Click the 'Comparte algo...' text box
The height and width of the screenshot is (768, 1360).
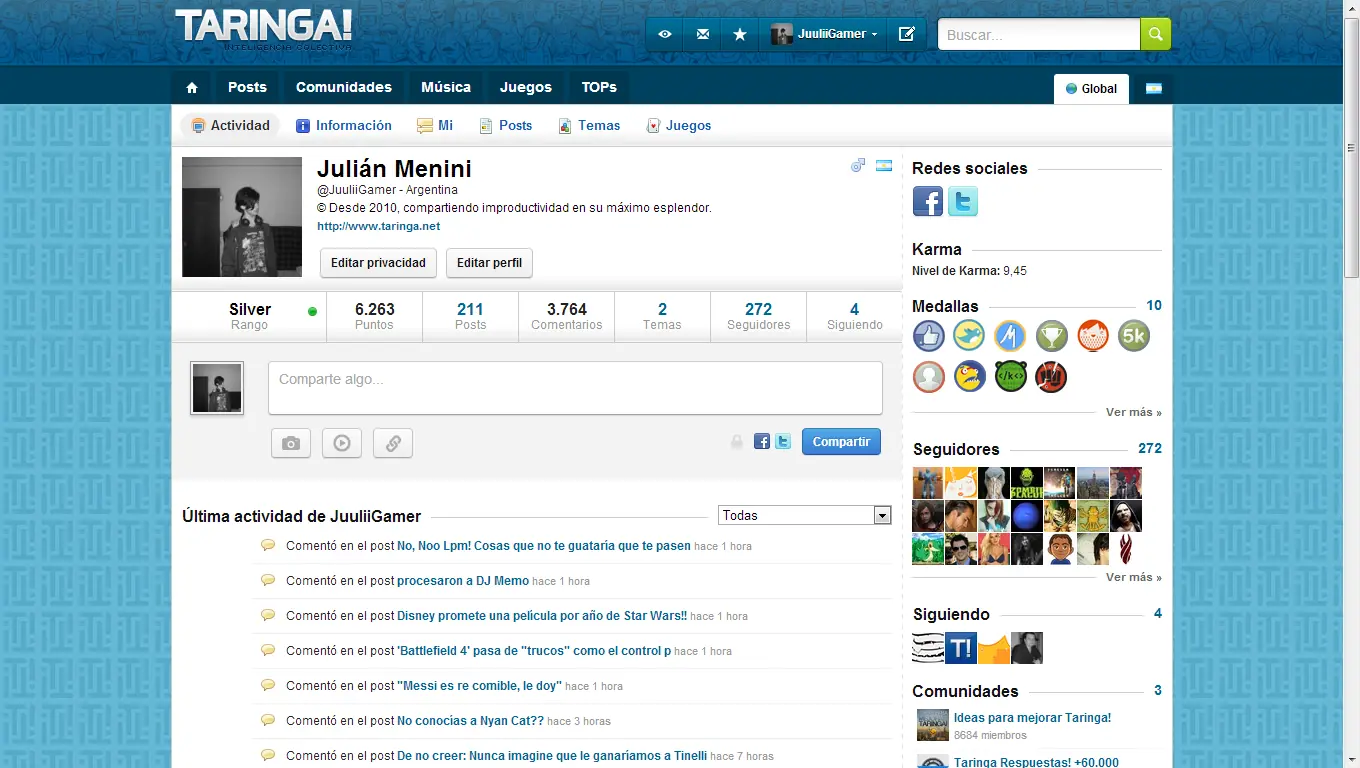tap(575, 388)
